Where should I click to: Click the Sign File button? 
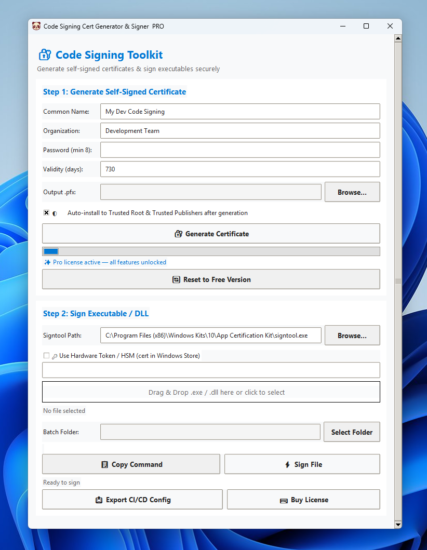pyautogui.click(x=302, y=464)
